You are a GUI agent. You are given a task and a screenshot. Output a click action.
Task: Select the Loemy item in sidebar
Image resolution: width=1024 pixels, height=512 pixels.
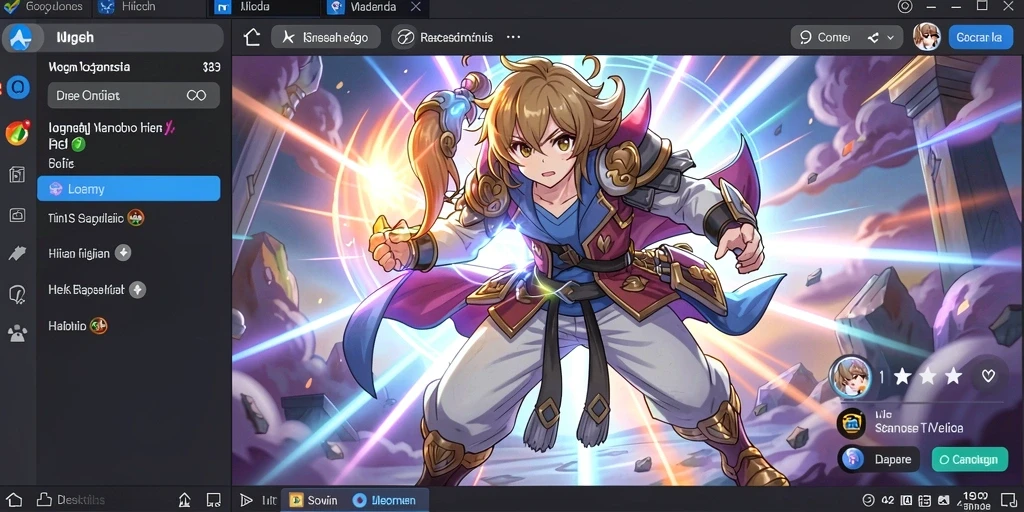point(129,189)
